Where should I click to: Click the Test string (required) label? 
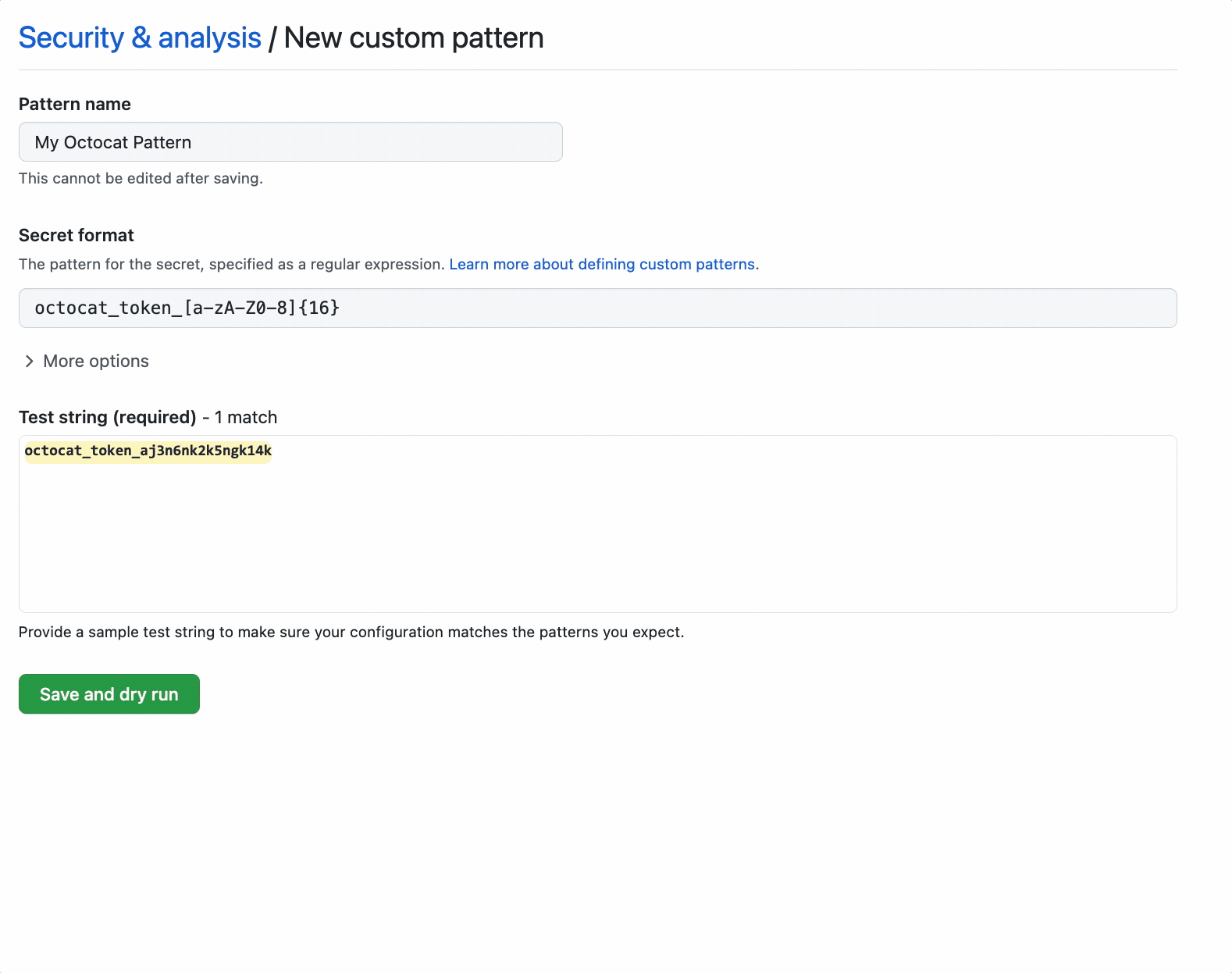[108, 417]
